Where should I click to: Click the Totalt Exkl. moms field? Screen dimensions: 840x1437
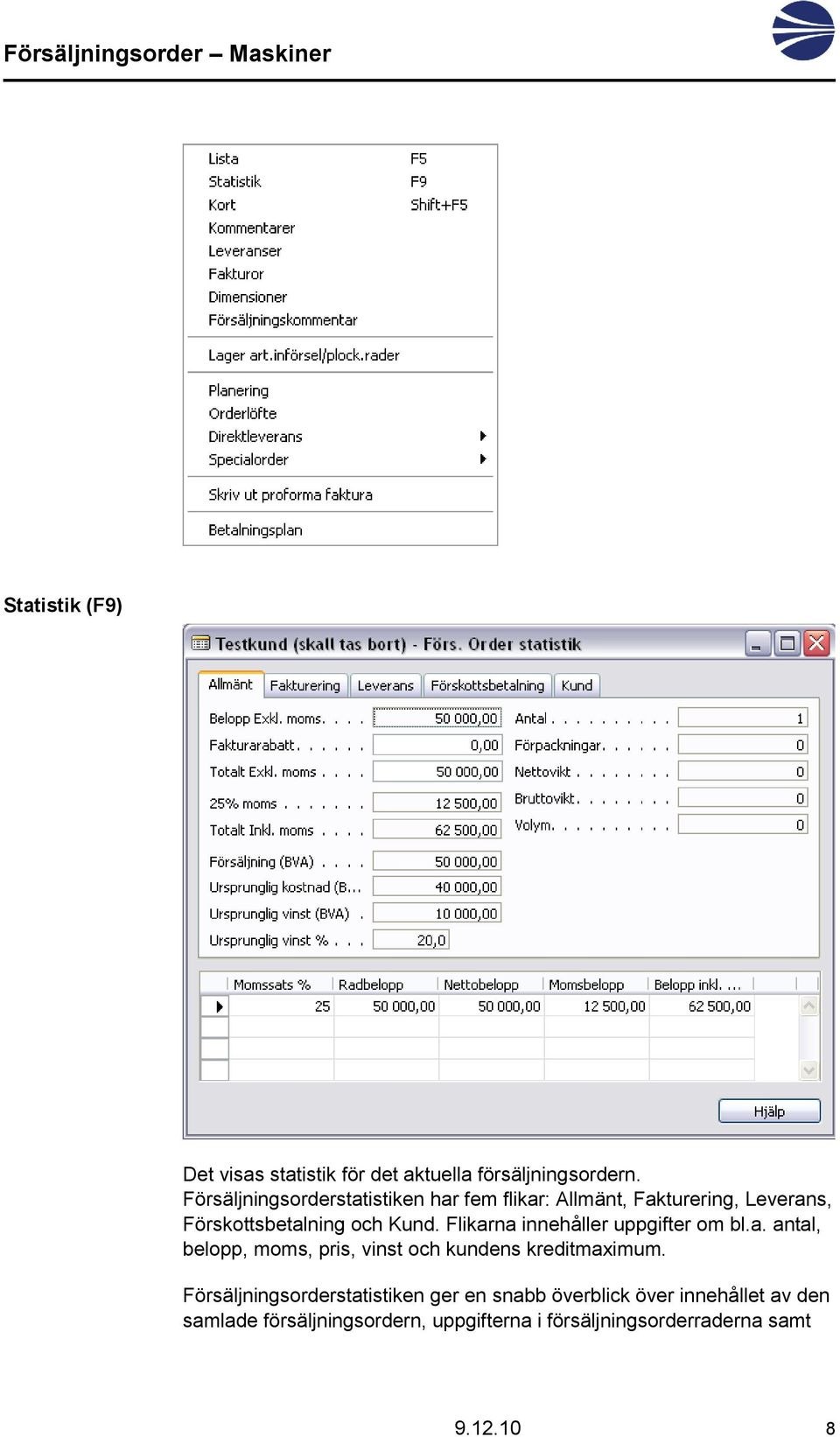(x=437, y=772)
